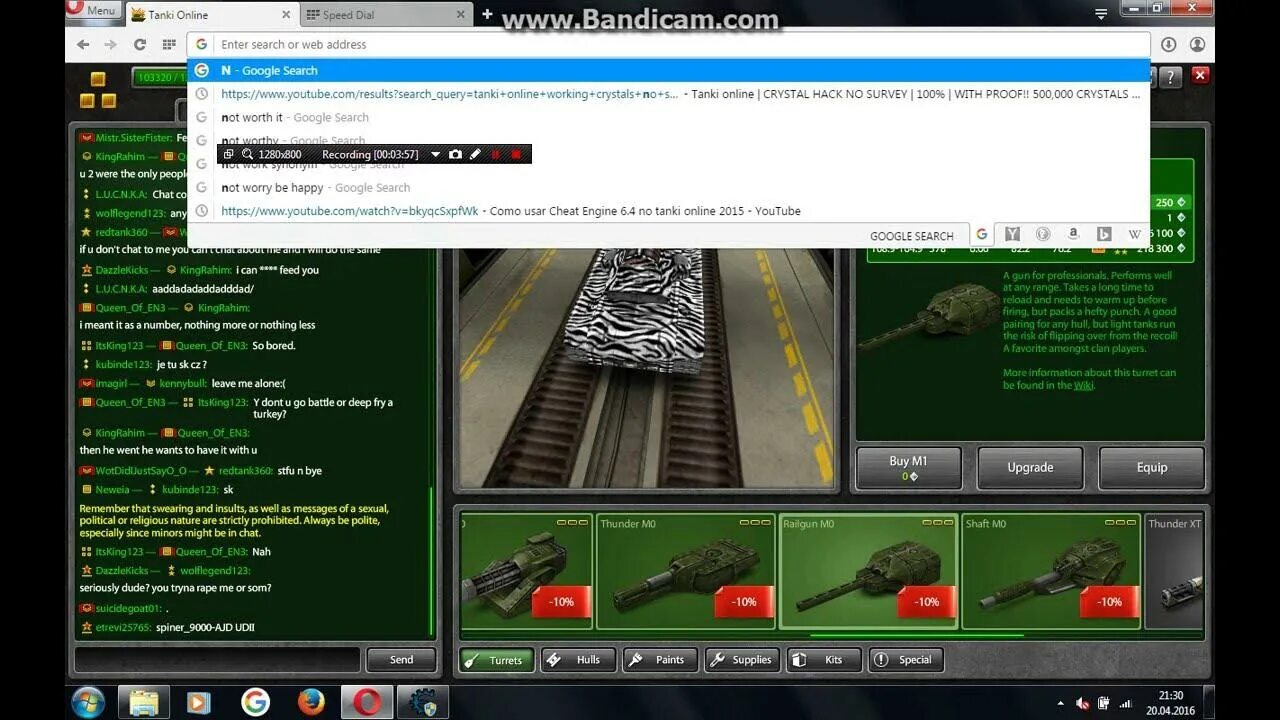Open Firefox from taskbar
The image size is (1280, 720).
click(311, 703)
